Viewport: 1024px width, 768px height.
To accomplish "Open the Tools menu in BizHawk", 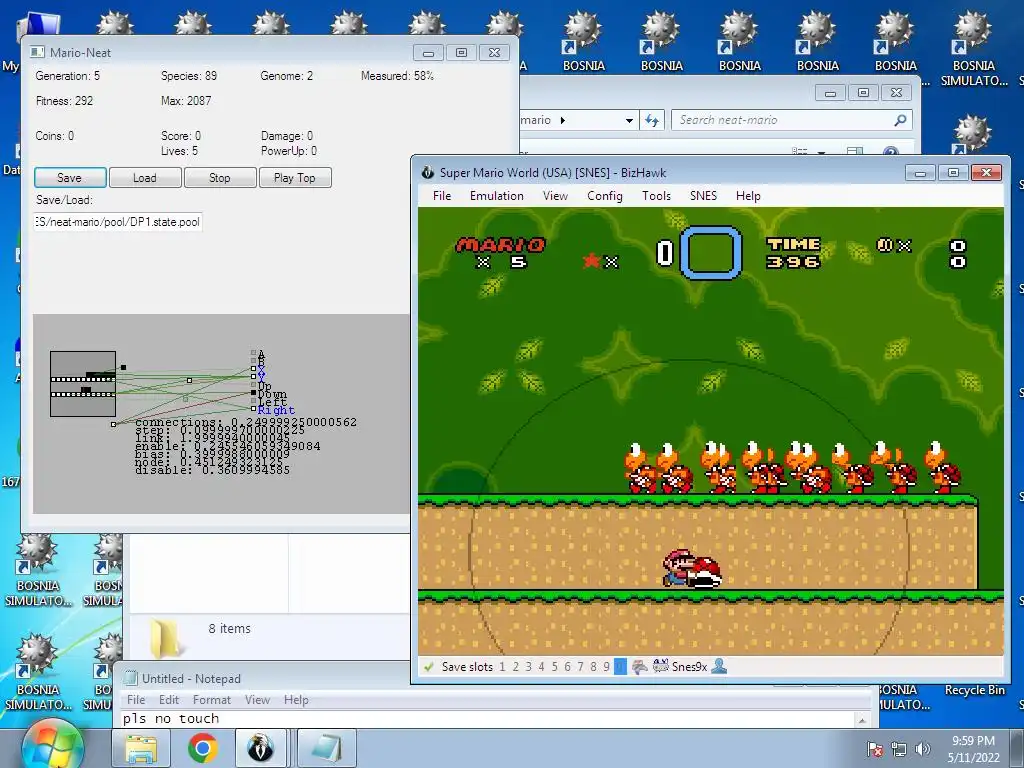I will coord(656,196).
